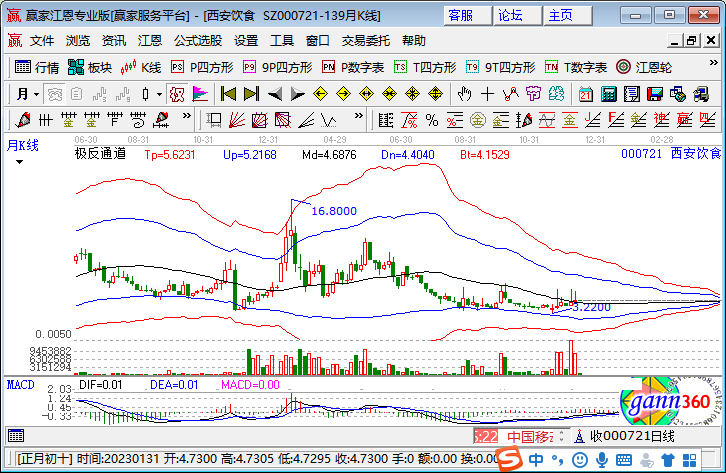Open the 公式选股 menu
726x473 pixels.
tap(198, 41)
